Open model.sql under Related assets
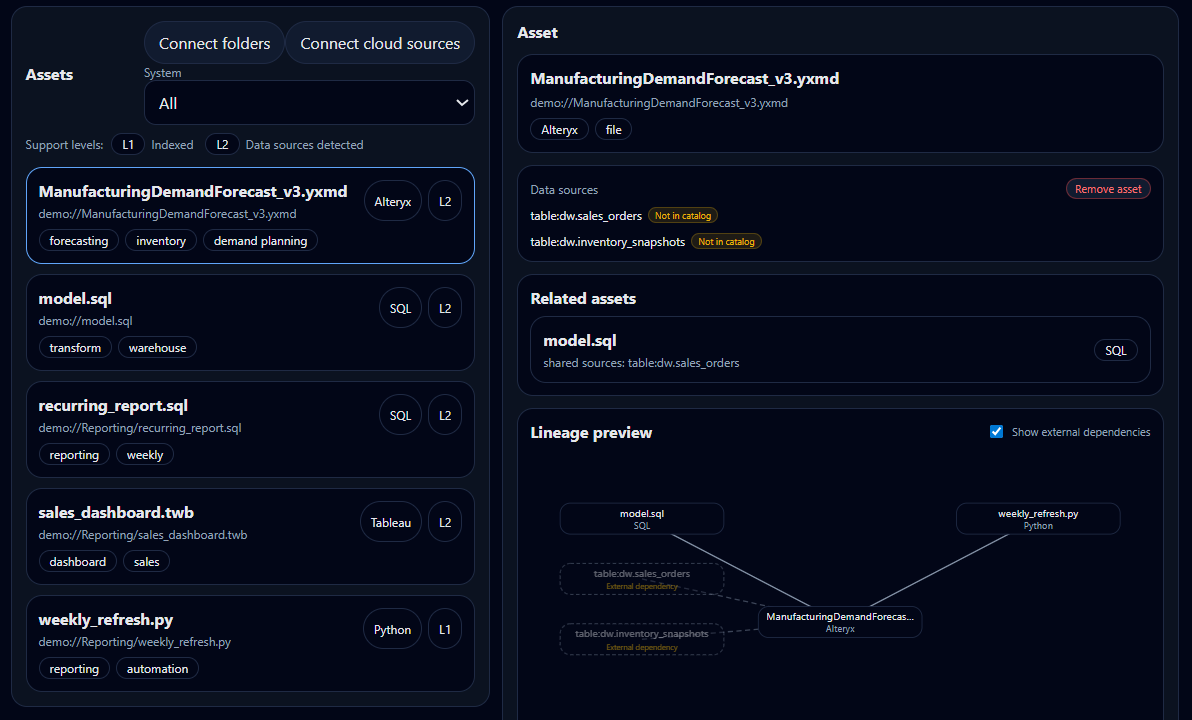The height and width of the screenshot is (720, 1192). click(800, 350)
